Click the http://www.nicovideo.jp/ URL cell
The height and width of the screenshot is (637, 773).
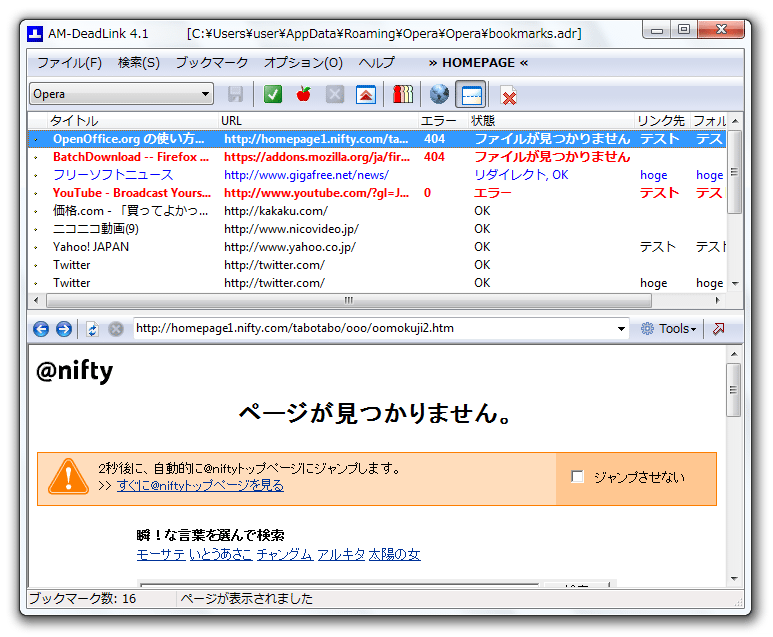(x=291, y=229)
